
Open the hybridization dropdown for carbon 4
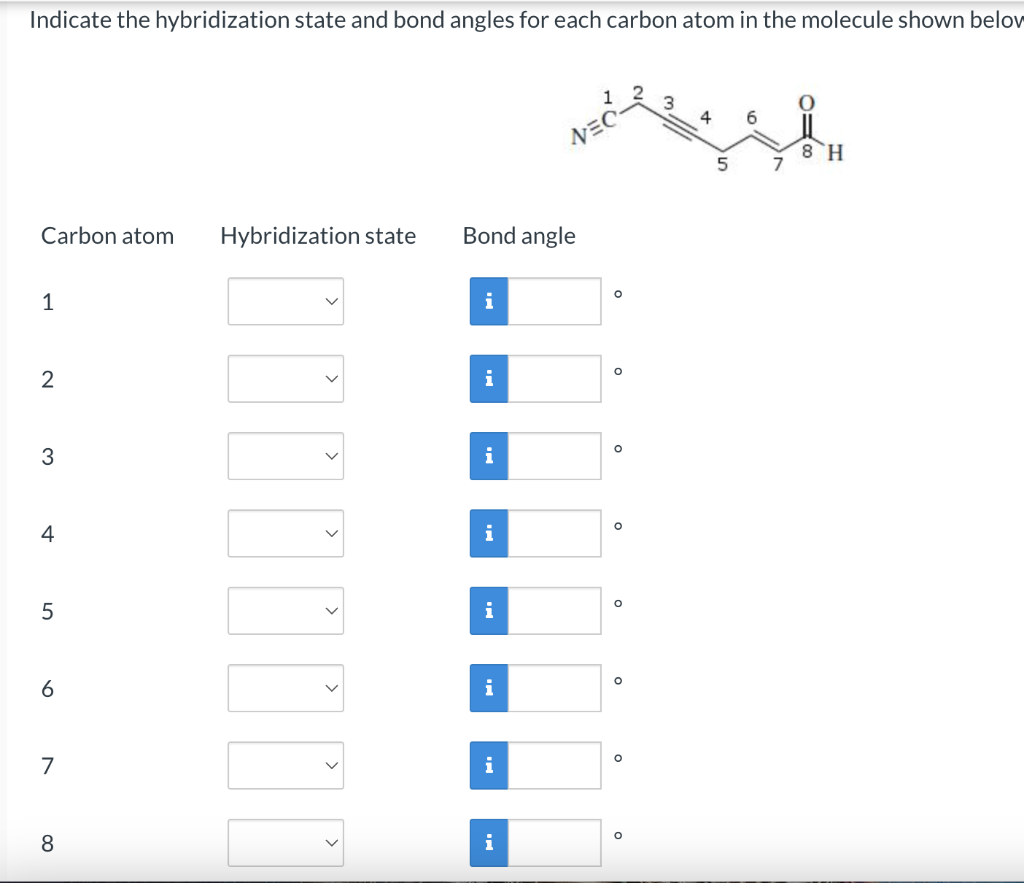[285, 533]
